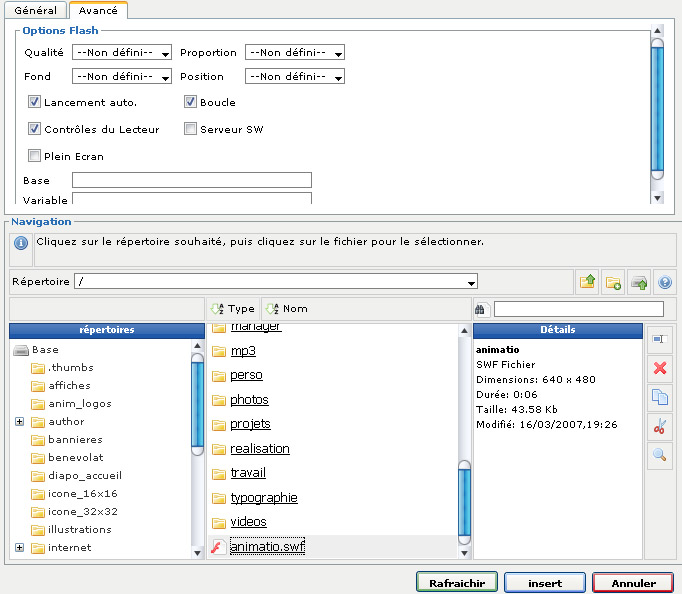682x594 pixels.
Task: Switch to the Général tab
Action: [x=35, y=10]
